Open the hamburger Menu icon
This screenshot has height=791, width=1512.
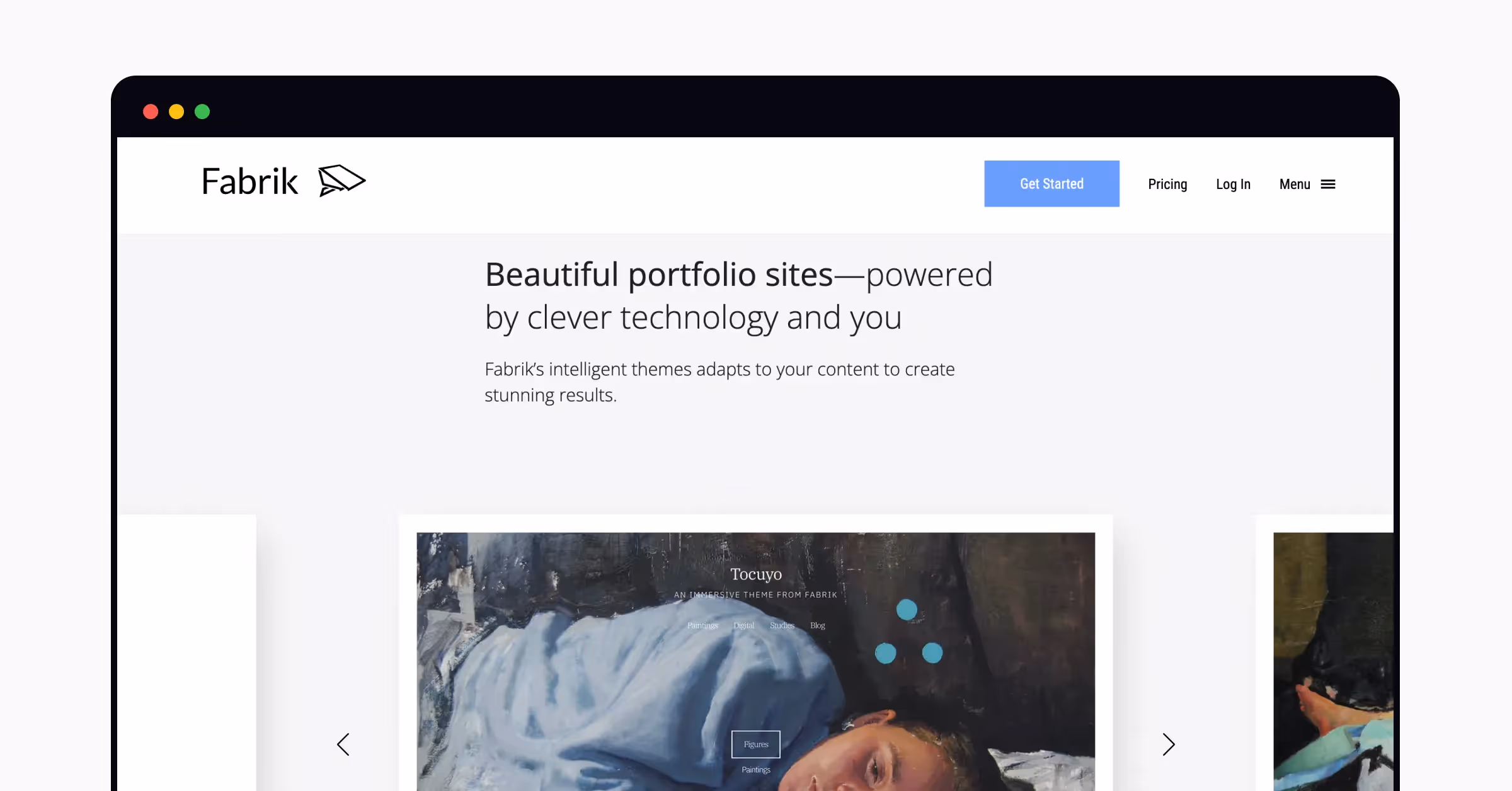1329,184
